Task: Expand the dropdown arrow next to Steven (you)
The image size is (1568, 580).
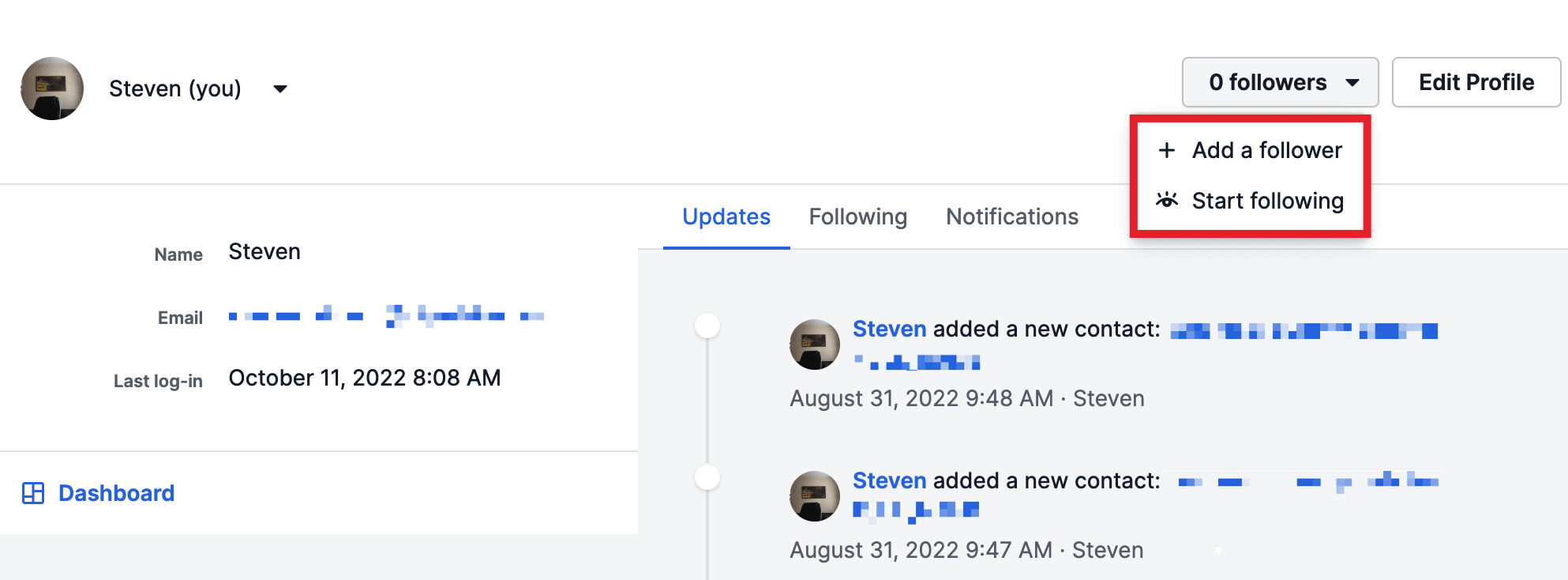Action: (x=280, y=89)
